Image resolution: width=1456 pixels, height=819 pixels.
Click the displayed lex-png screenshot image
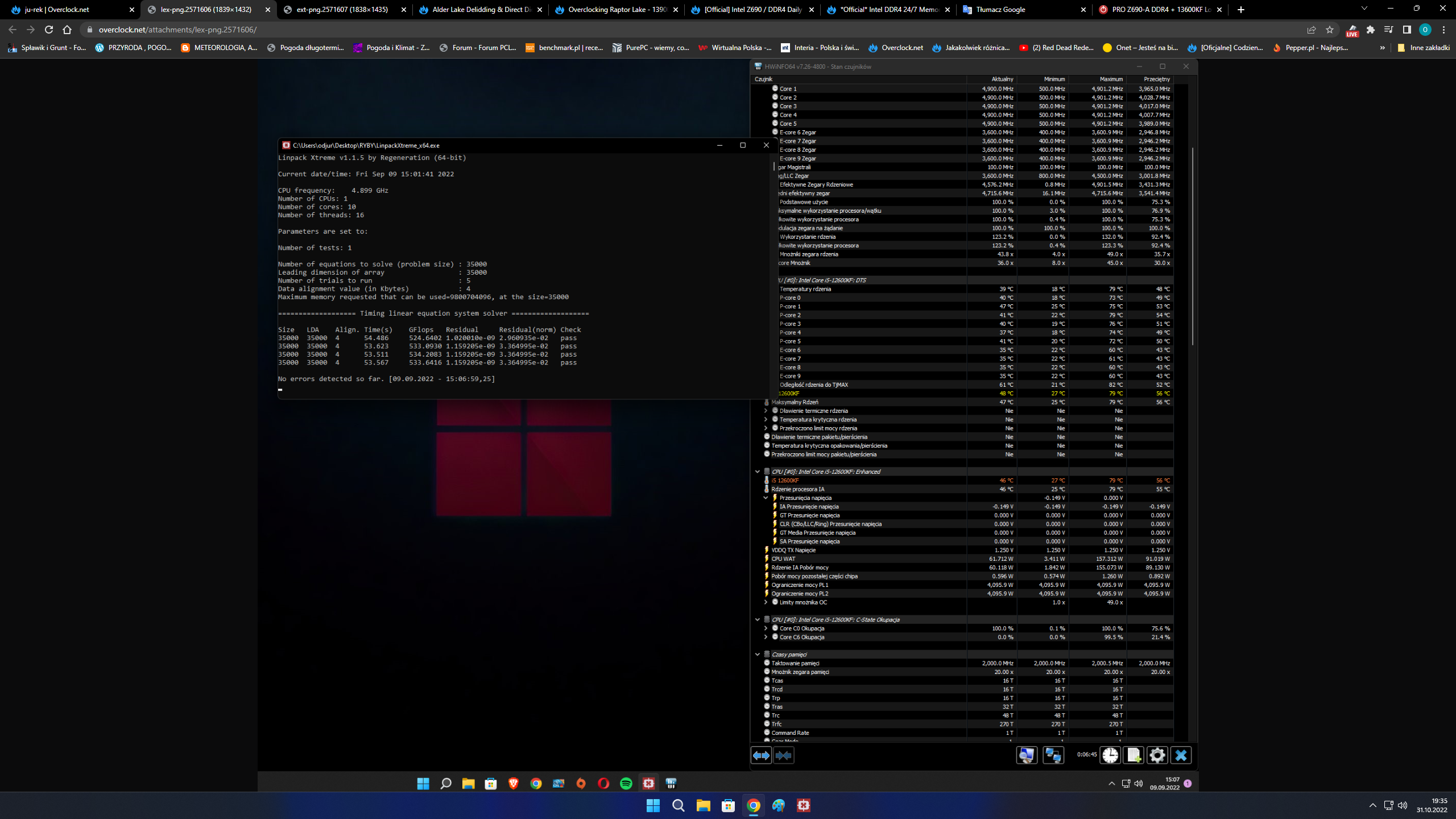click(x=728, y=425)
